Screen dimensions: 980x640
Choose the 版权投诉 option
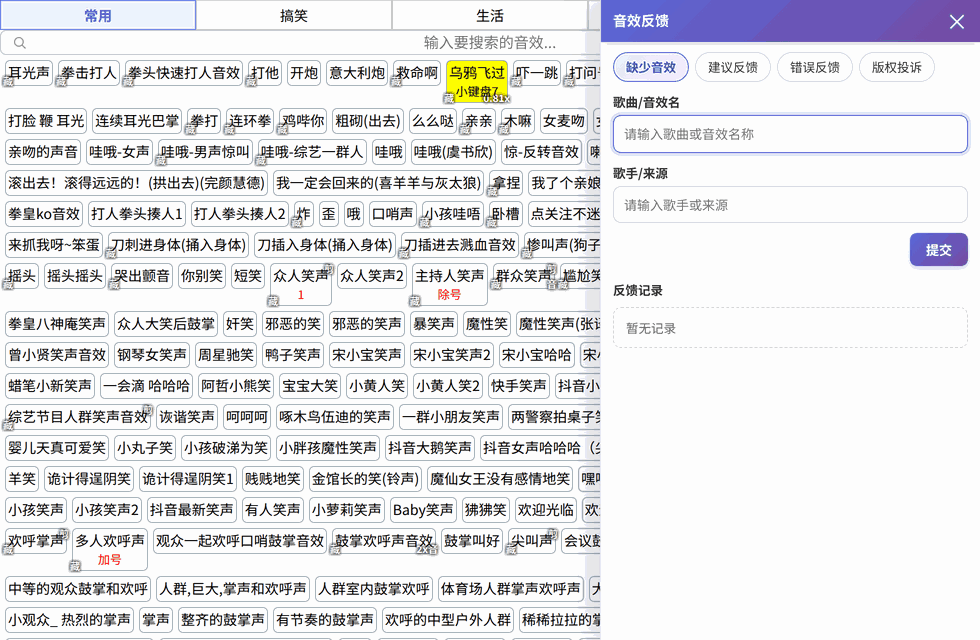tap(896, 68)
